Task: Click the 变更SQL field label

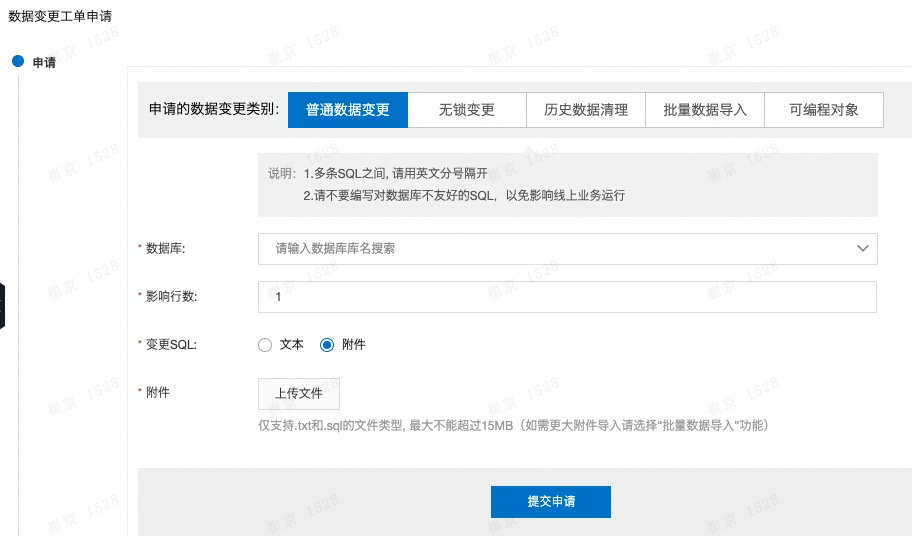Action: pyautogui.click(x=171, y=345)
